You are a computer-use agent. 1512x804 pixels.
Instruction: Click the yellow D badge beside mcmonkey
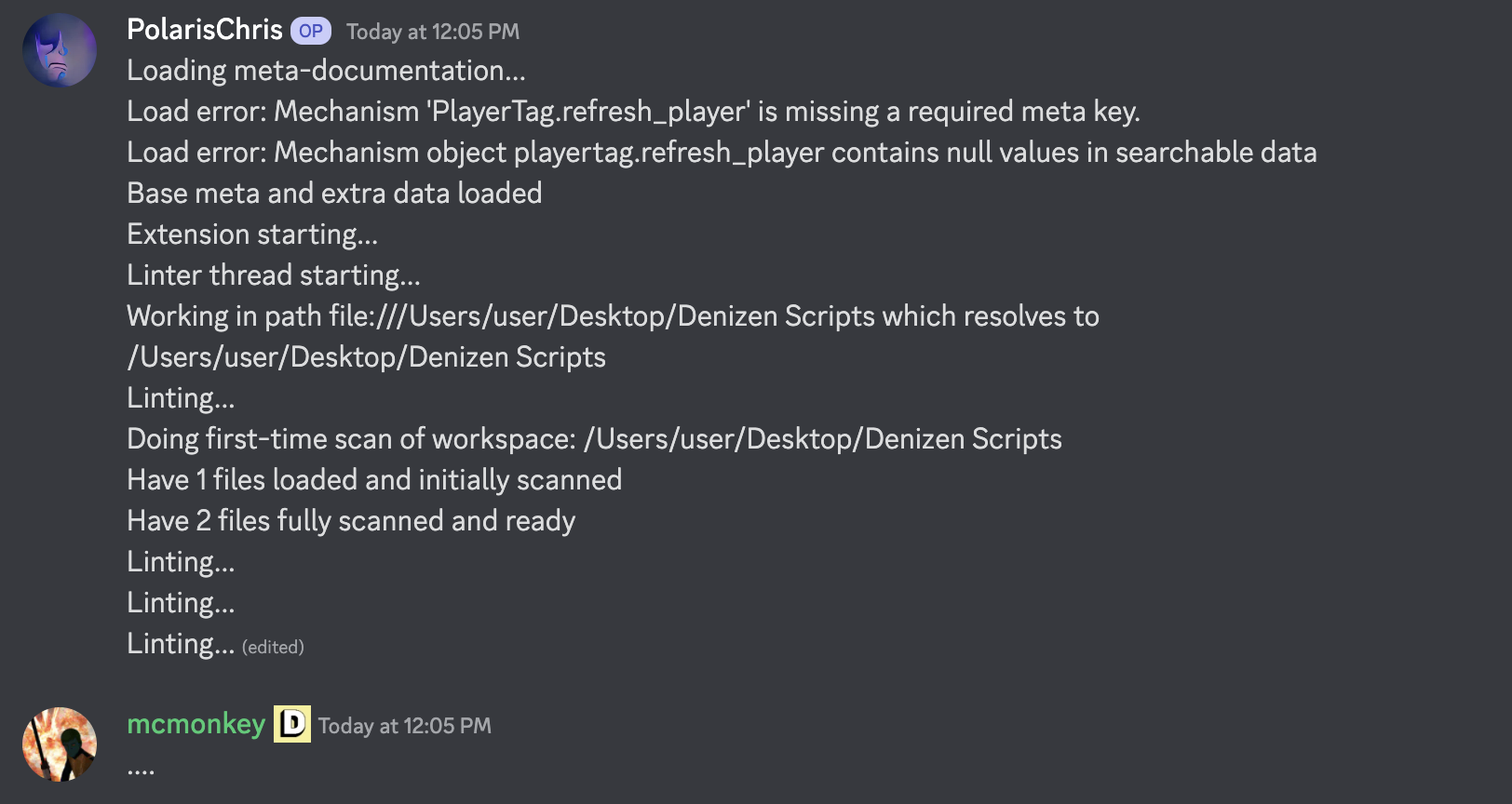click(x=292, y=724)
